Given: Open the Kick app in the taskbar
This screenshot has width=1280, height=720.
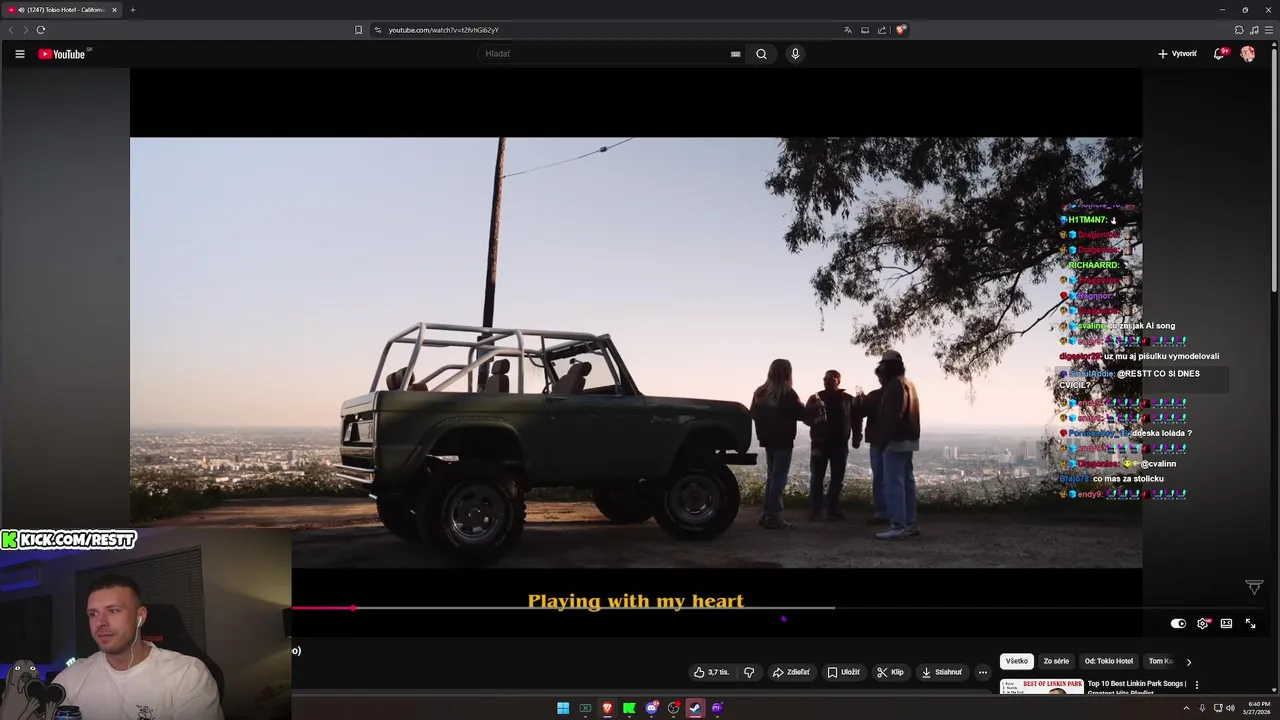Looking at the screenshot, I should pyautogui.click(x=629, y=708).
